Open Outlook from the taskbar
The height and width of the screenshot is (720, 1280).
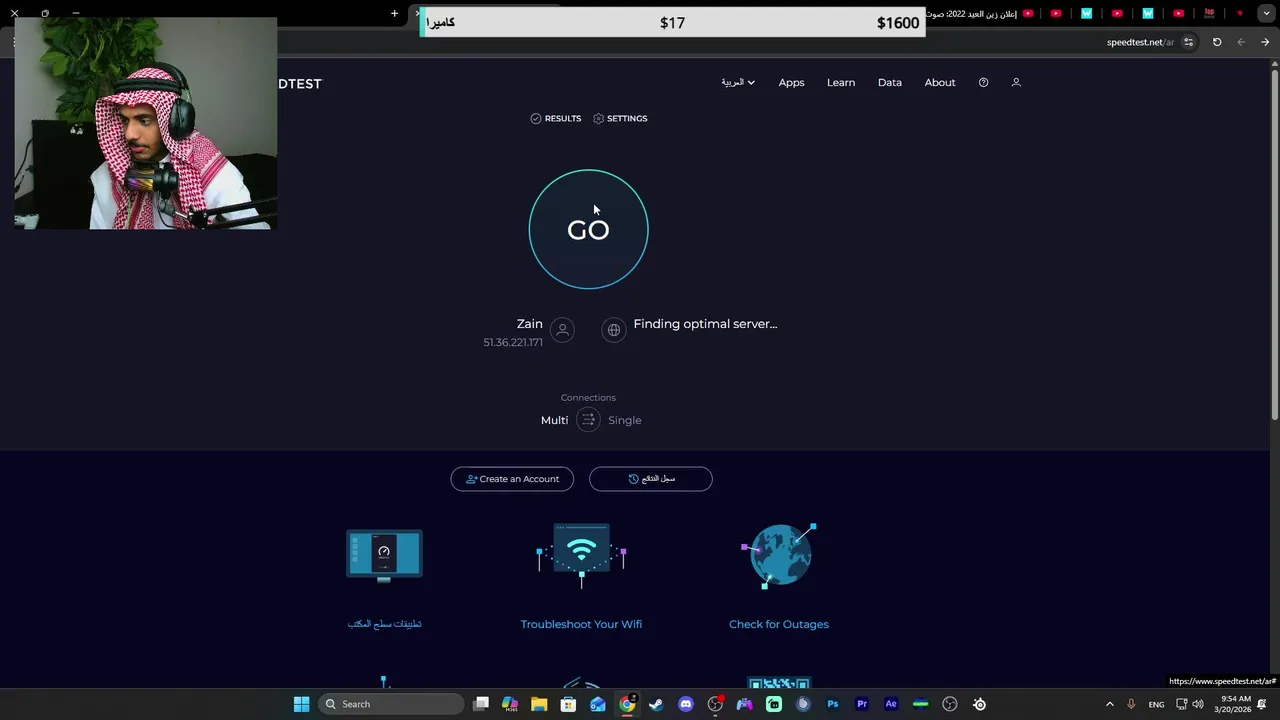point(598,704)
